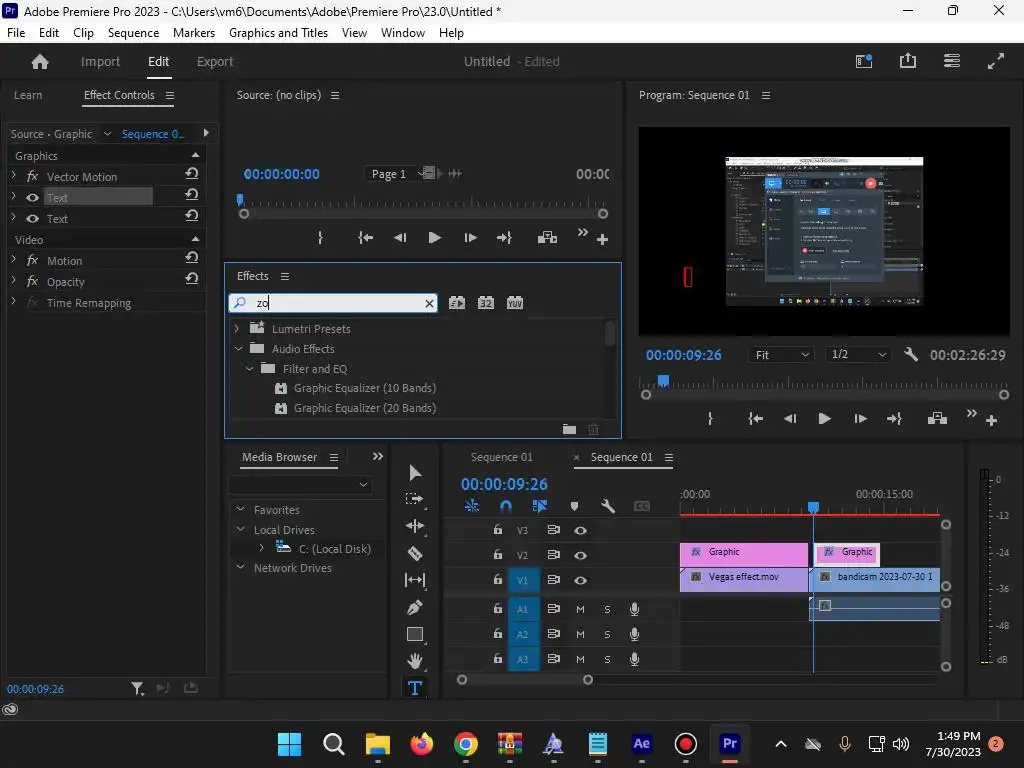1024x768 pixels.
Task: Select the Vegas effect.mov clip
Action: (x=744, y=579)
